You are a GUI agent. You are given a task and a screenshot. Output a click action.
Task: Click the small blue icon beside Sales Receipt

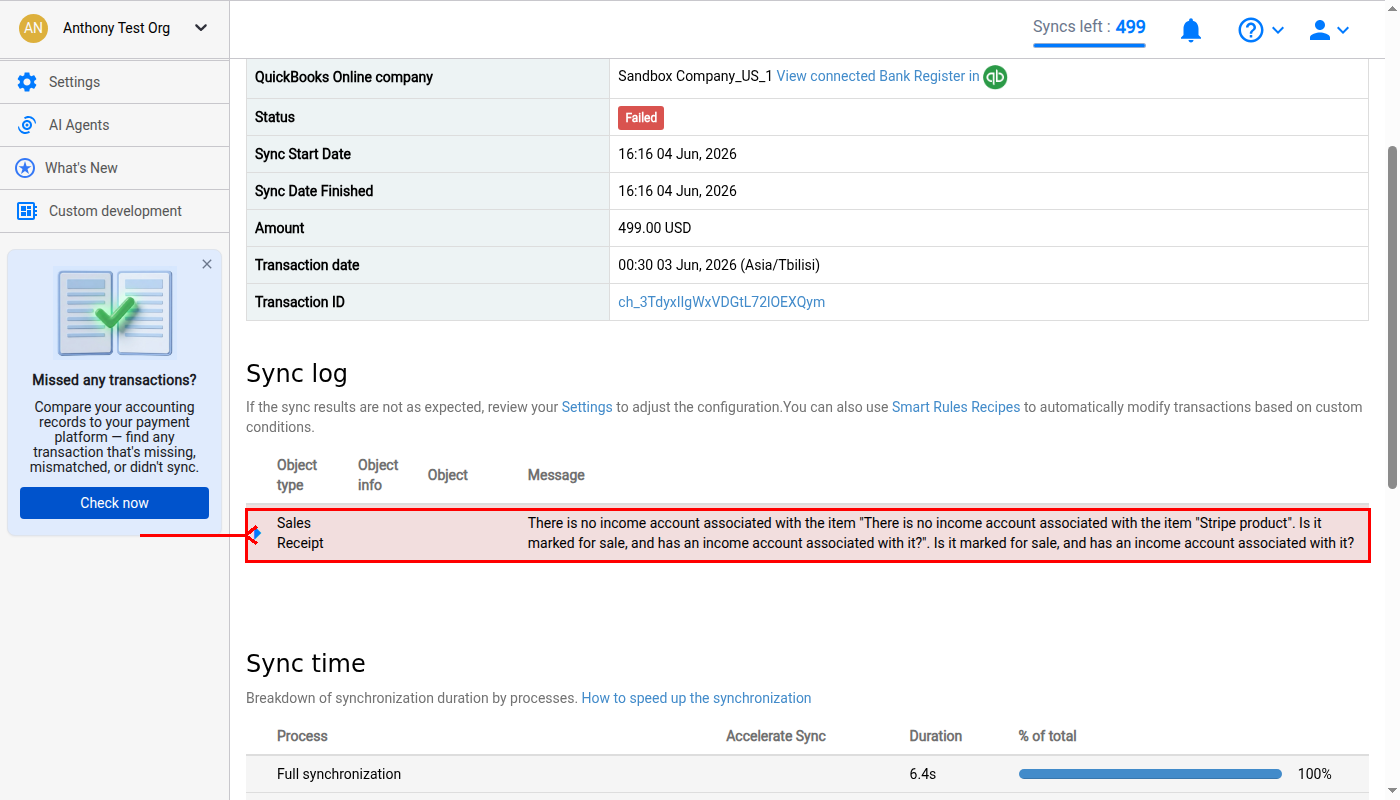coord(255,534)
